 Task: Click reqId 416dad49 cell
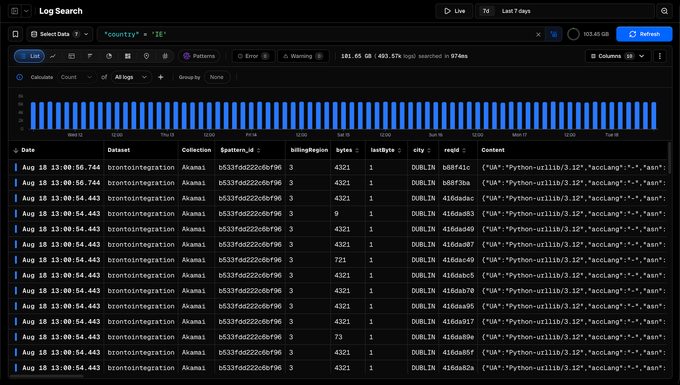coord(458,229)
